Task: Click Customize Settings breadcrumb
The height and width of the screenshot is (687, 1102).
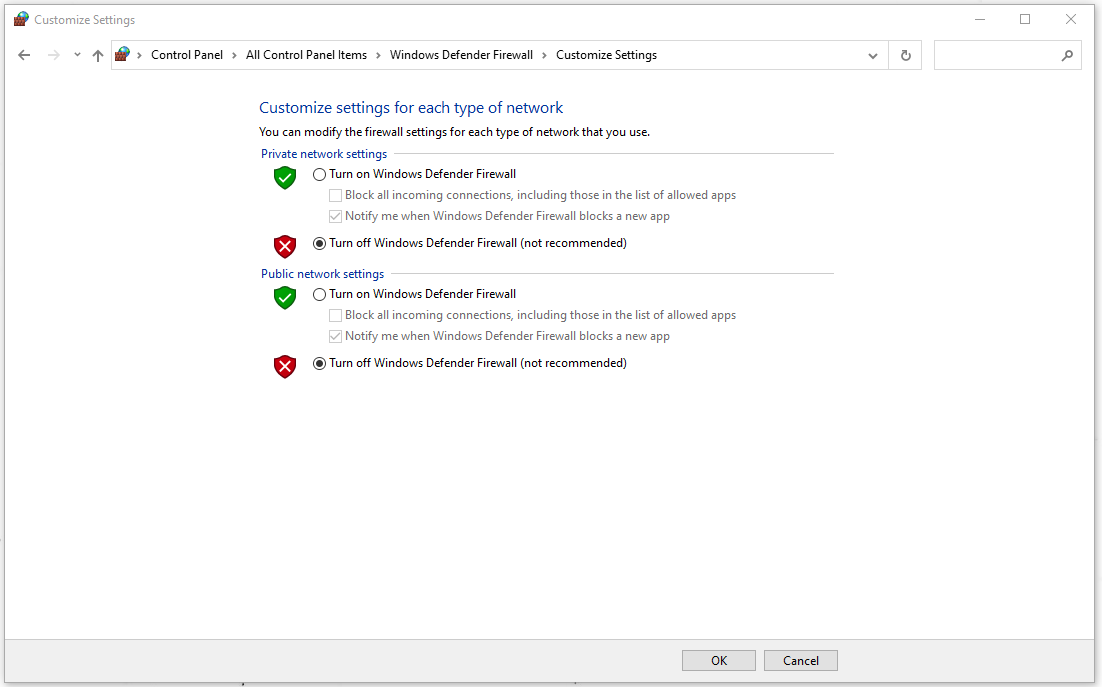Action: pos(607,55)
